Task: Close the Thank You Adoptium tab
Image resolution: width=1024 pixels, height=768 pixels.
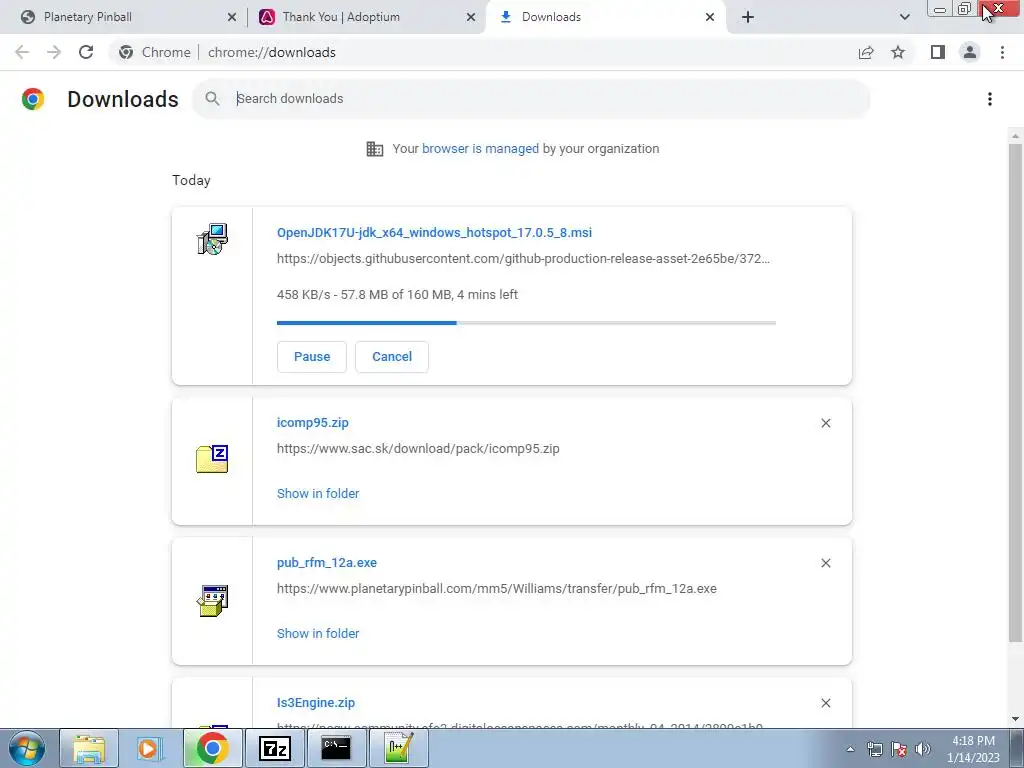Action: point(471,17)
